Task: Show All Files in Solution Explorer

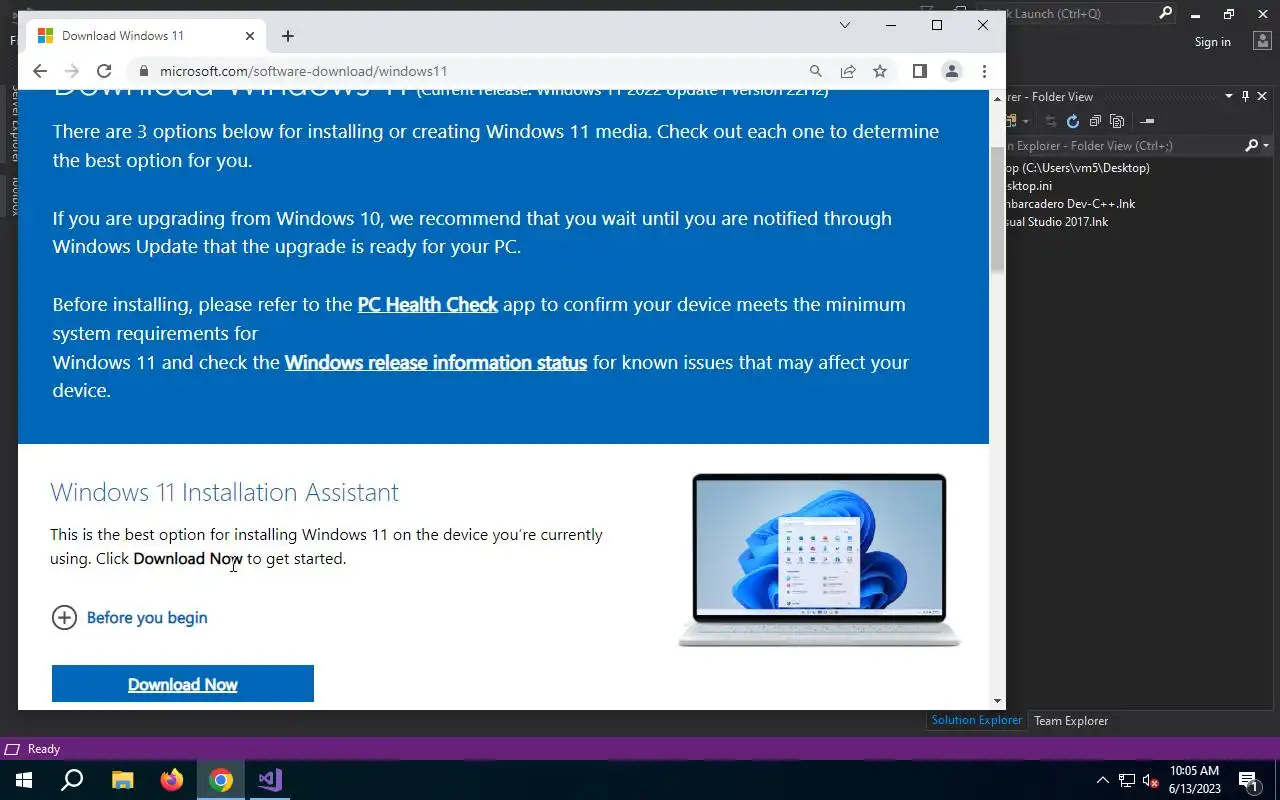Action: (x=1117, y=121)
